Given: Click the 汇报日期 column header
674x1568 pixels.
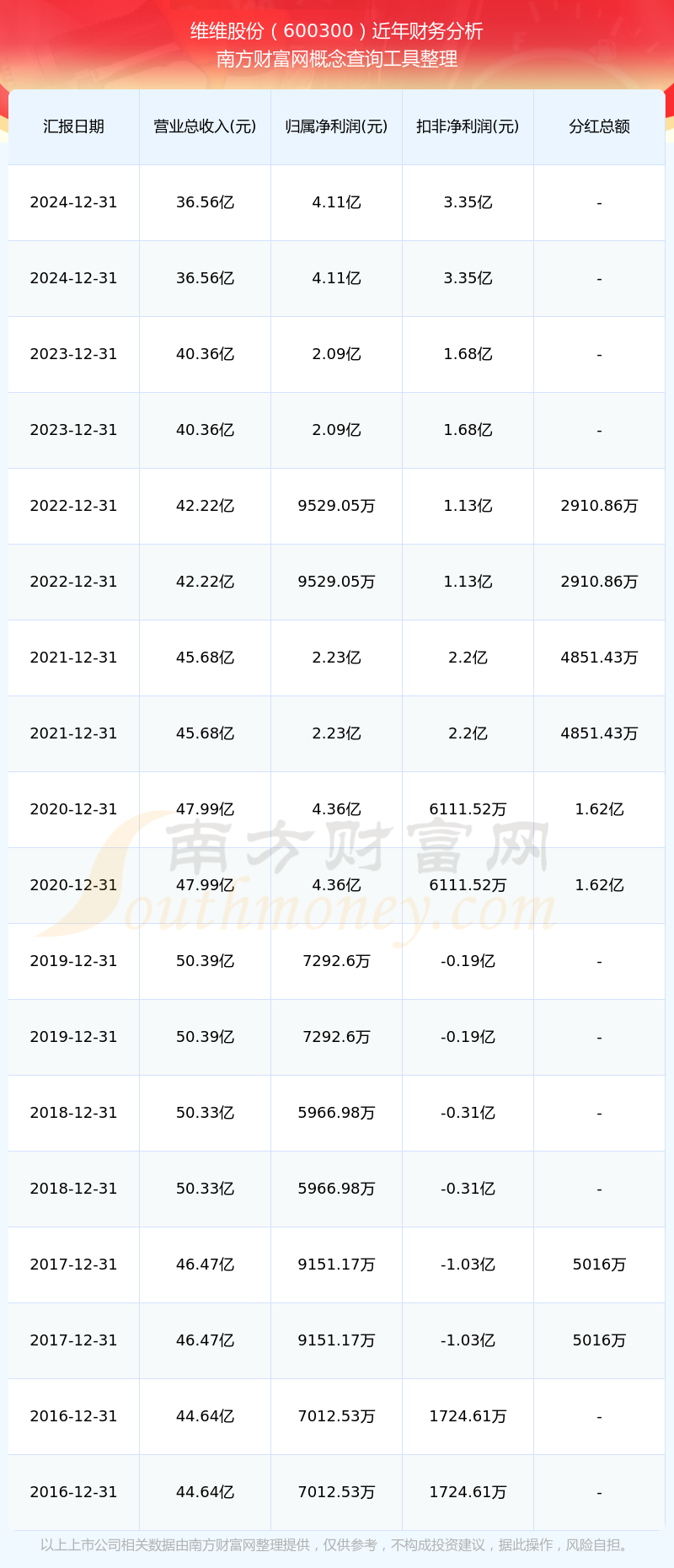Looking at the screenshot, I should coord(73,126).
